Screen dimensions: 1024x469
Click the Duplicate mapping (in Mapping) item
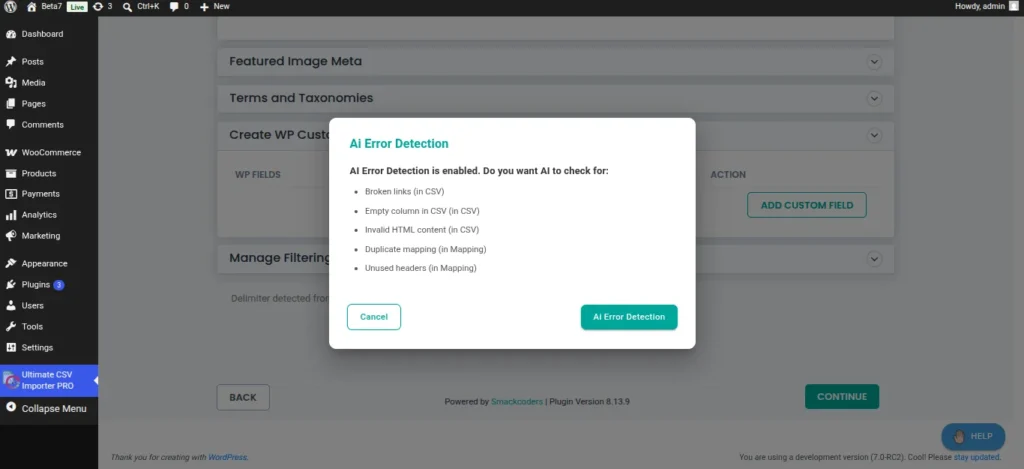(425, 249)
